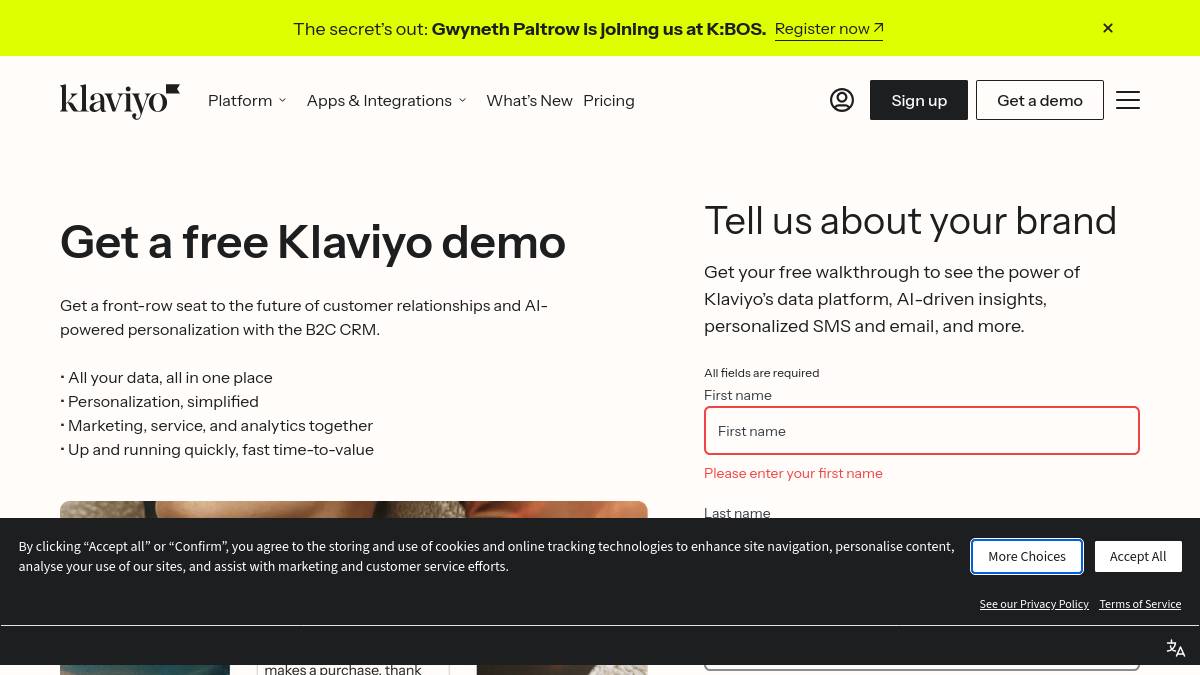This screenshot has height=675, width=1200.
Task: Open the hamburger menu icon
Action: [1128, 100]
